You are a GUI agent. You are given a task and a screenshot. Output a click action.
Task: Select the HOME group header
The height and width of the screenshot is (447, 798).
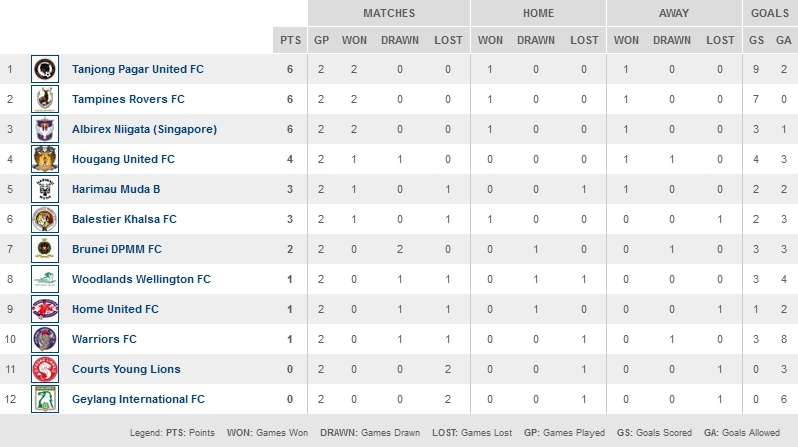pos(538,13)
